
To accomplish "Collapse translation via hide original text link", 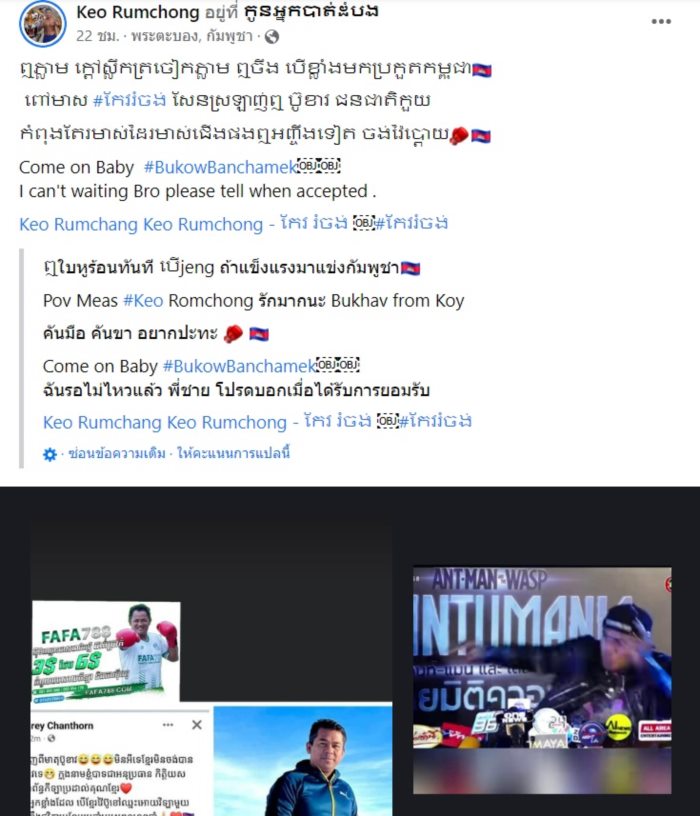I will tap(117, 453).
